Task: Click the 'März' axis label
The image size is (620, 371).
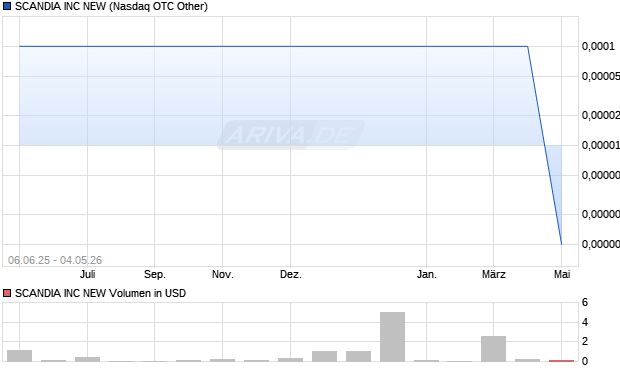Action: coord(493,274)
